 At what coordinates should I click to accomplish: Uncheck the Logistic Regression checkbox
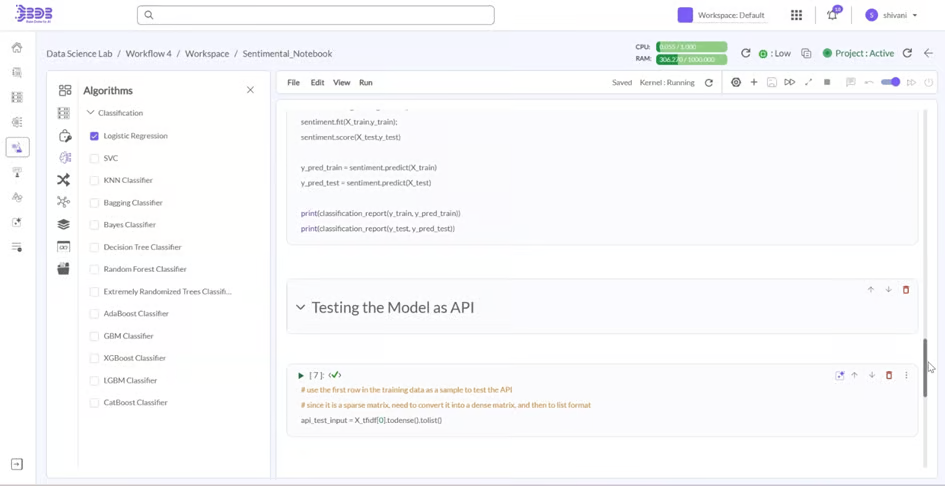click(94, 136)
